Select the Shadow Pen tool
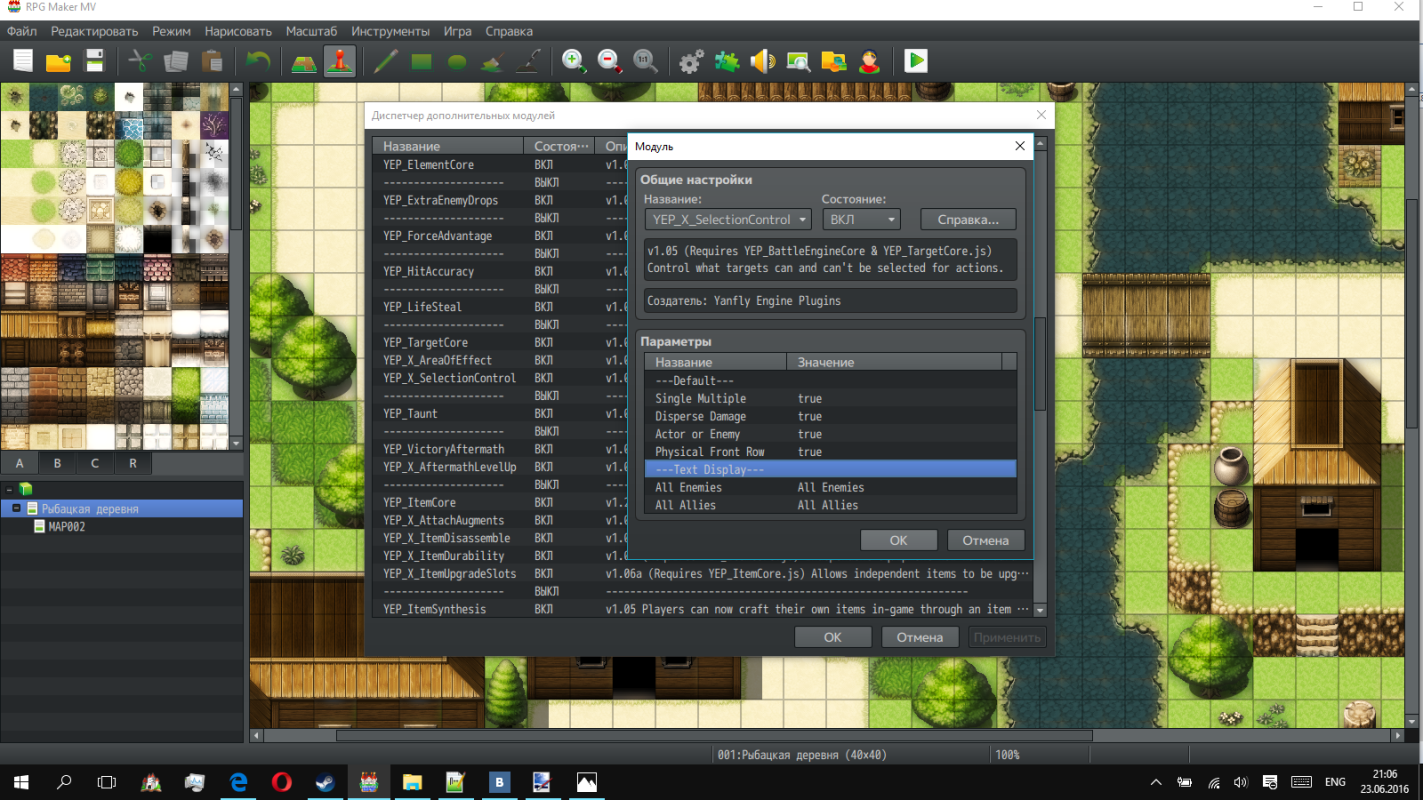 tap(528, 61)
